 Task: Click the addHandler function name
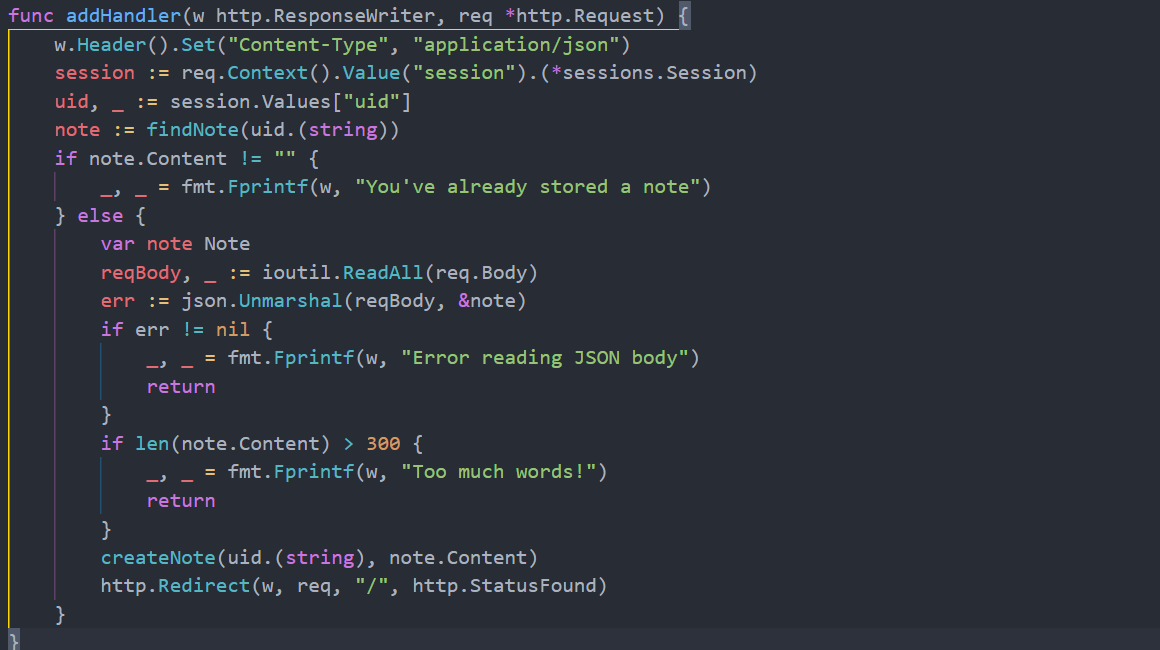pyautogui.click(x=124, y=16)
